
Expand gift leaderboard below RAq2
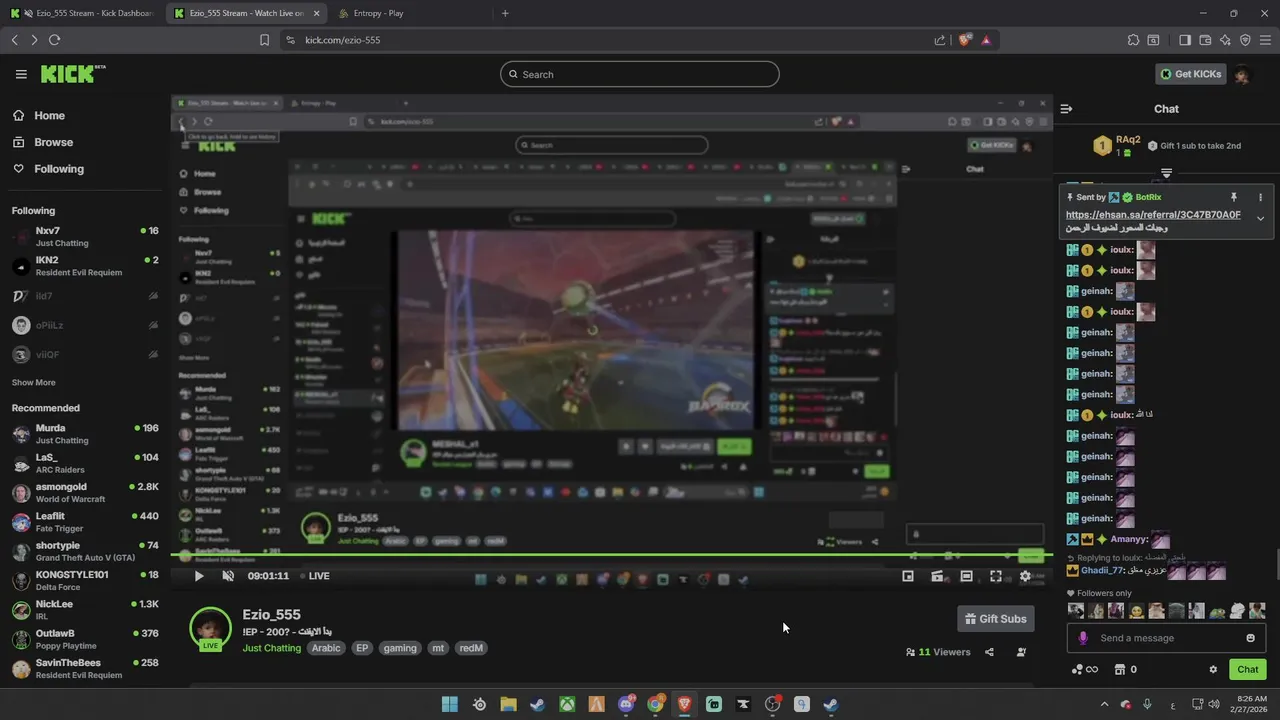[1166, 173]
